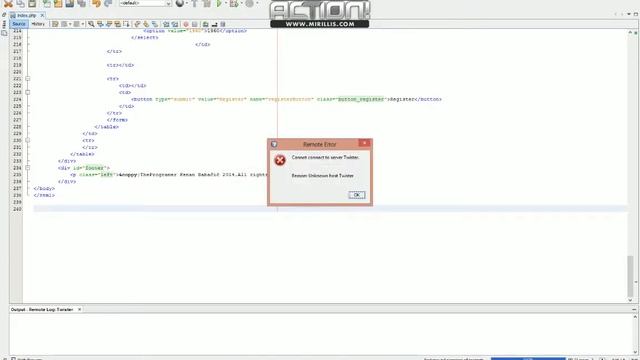This screenshot has width=640, height=360.
Task: Maximize the editor window via top-right icon
Action: [x=636, y=14]
